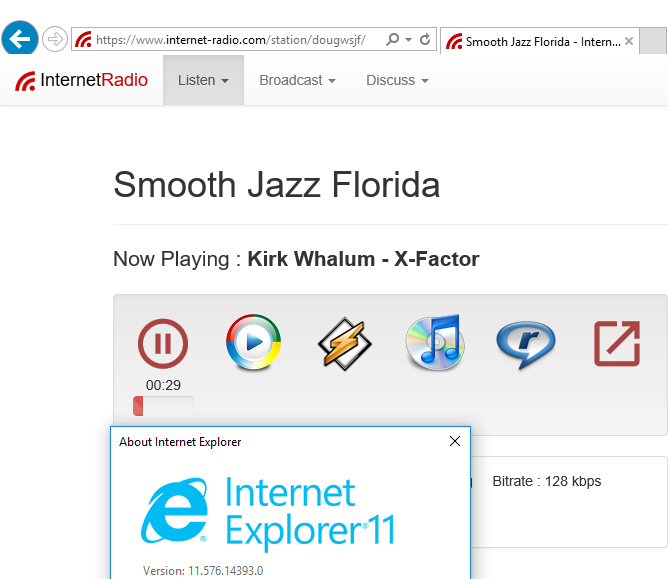The width and height of the screenshot is (668, 579).
Task: Open the popout player window icon
Action: pos(617,343)
